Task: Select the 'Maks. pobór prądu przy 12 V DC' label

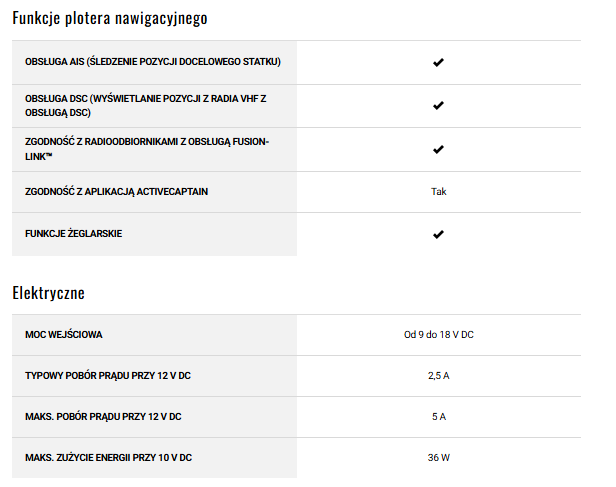Action: click(x=103, y=416)
